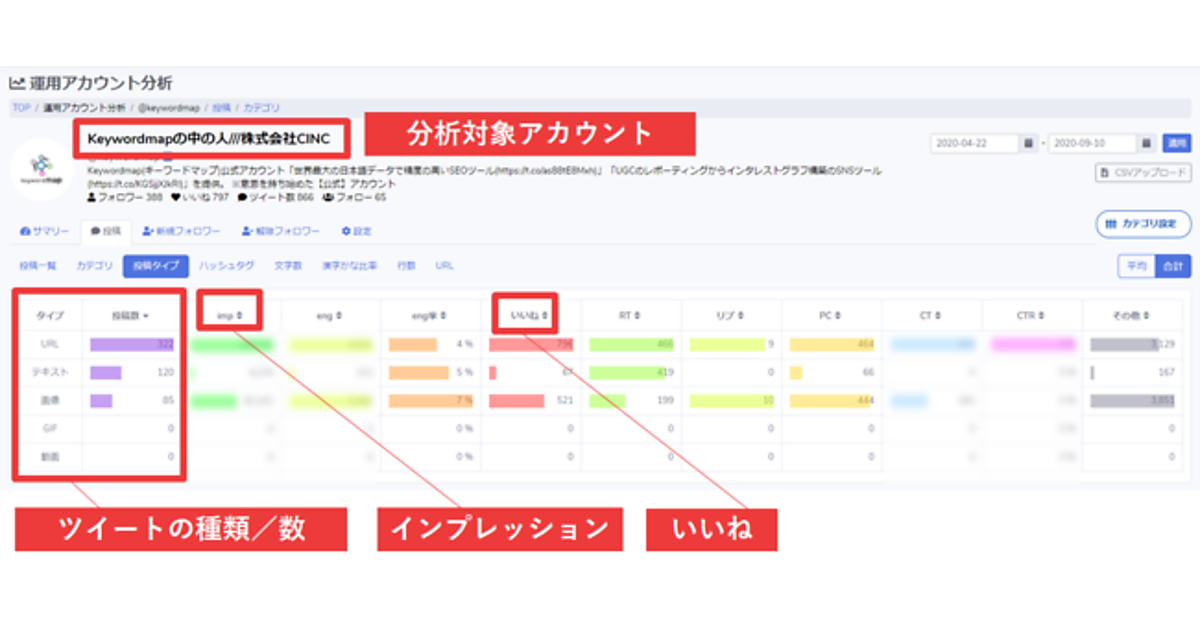Image resolution: width=1200 pixels, height=630 pixels.
Task: Click the カテゴリ breadcrumb link
Action: [261, 107]
